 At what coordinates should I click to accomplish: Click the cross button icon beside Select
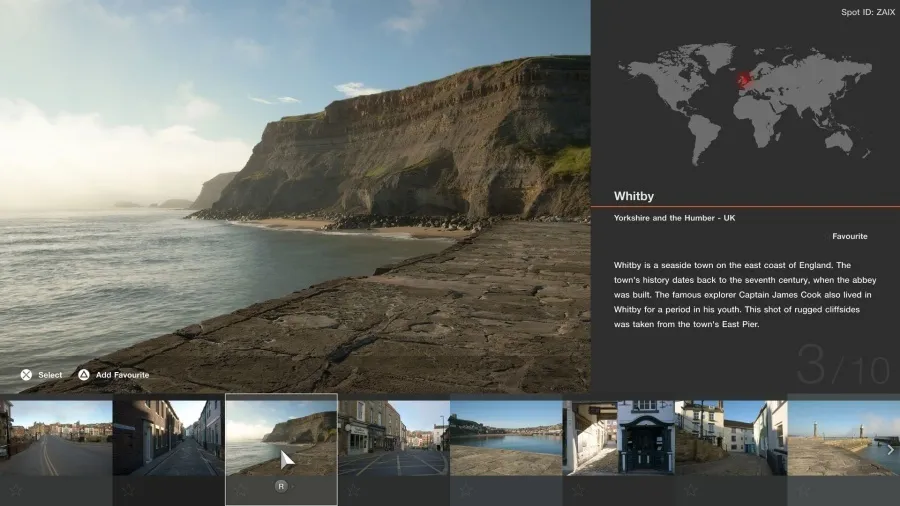coord(26,375)
